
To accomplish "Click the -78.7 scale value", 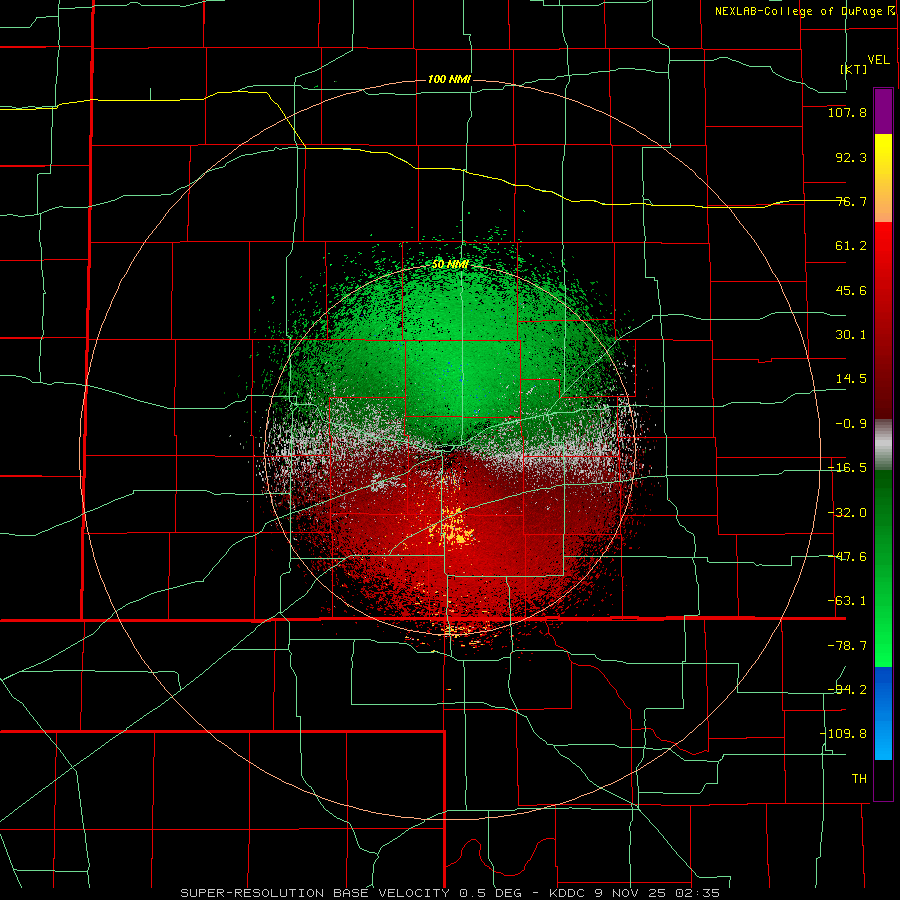I will tap(847, 646).
